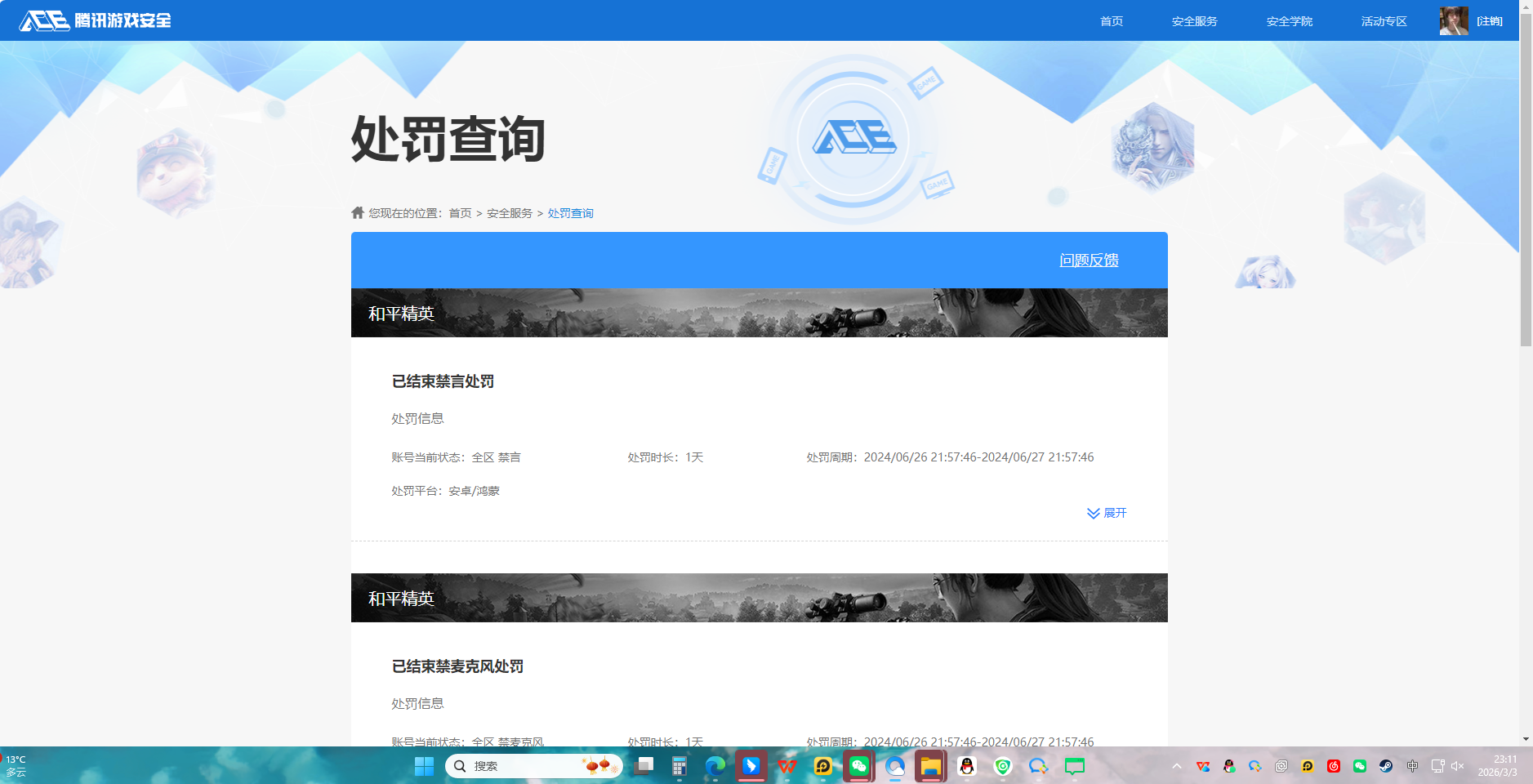
Task: Click the ACE 腾讯游戏安全 logo
Action: [95, 20]
